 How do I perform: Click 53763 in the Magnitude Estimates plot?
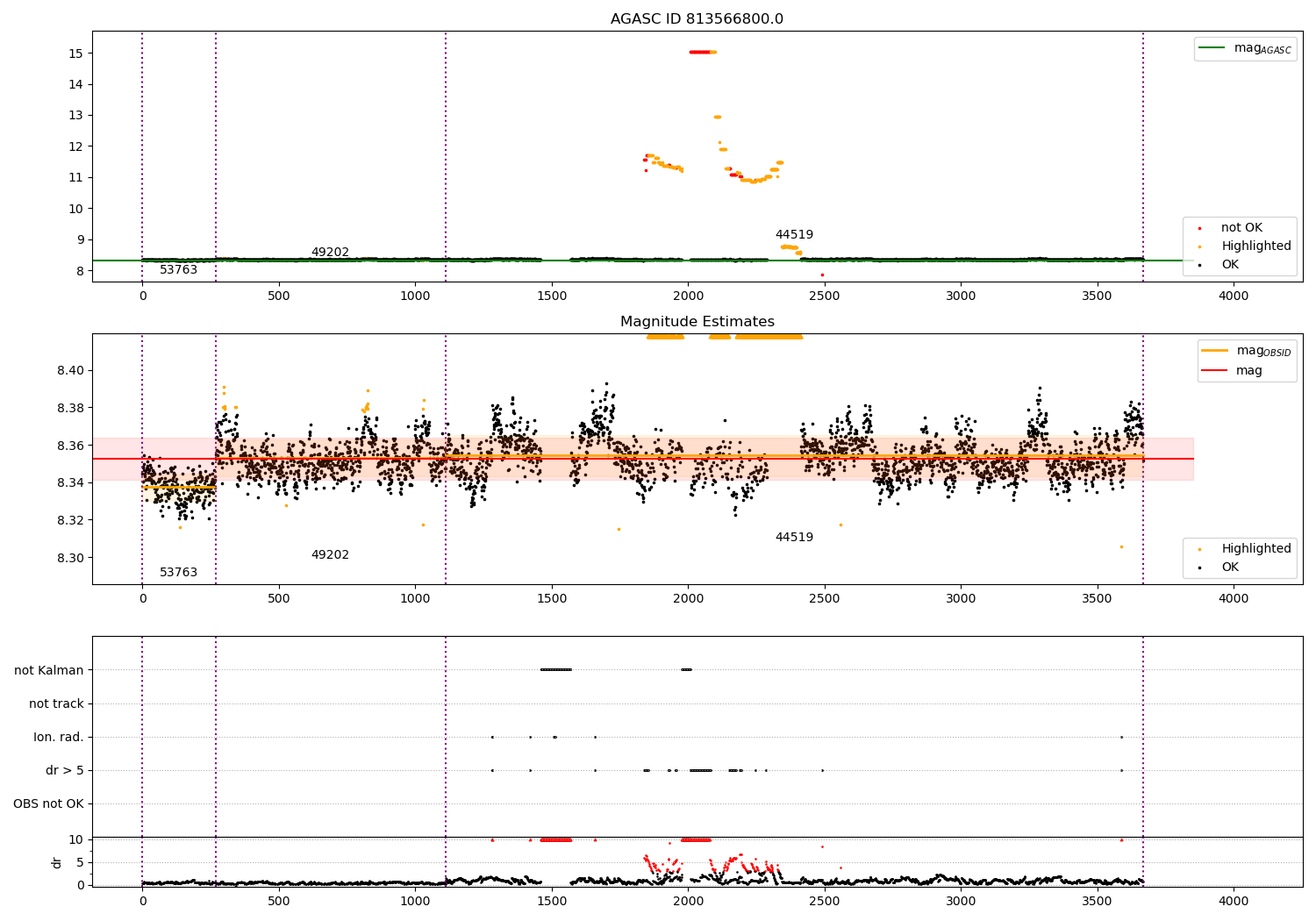point(178,573)
